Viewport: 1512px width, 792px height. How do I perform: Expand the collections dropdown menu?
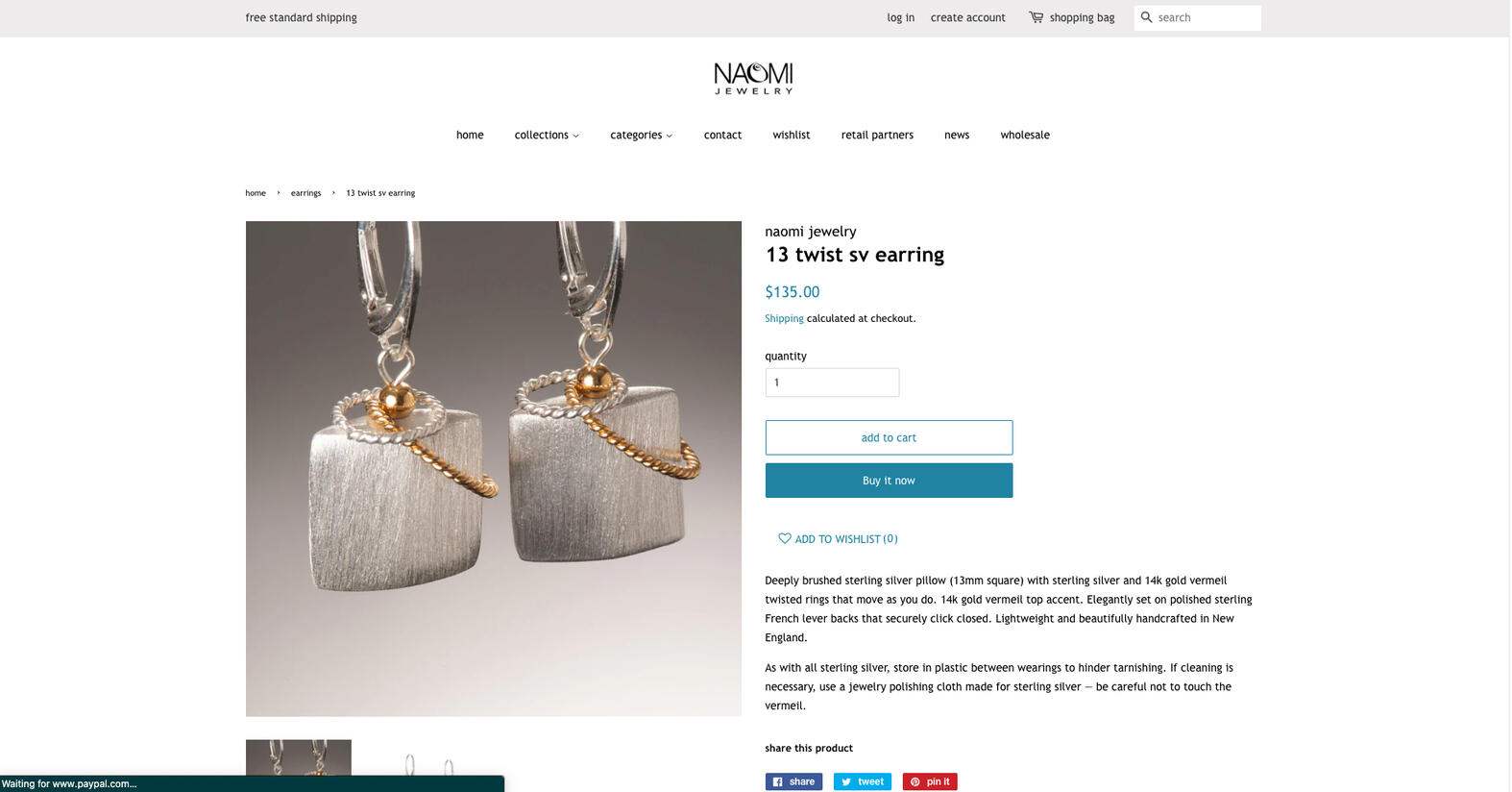[547, 136]
